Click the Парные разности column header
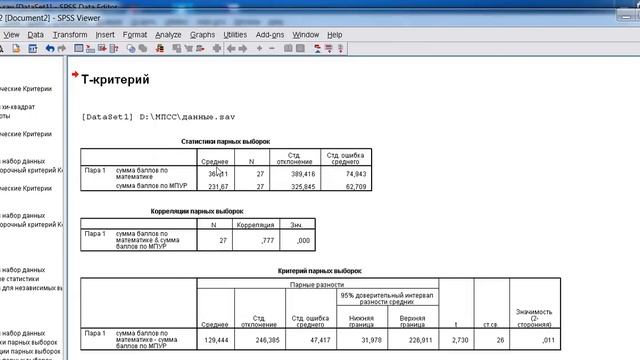640x360 pixels. (x=317, y=284)
